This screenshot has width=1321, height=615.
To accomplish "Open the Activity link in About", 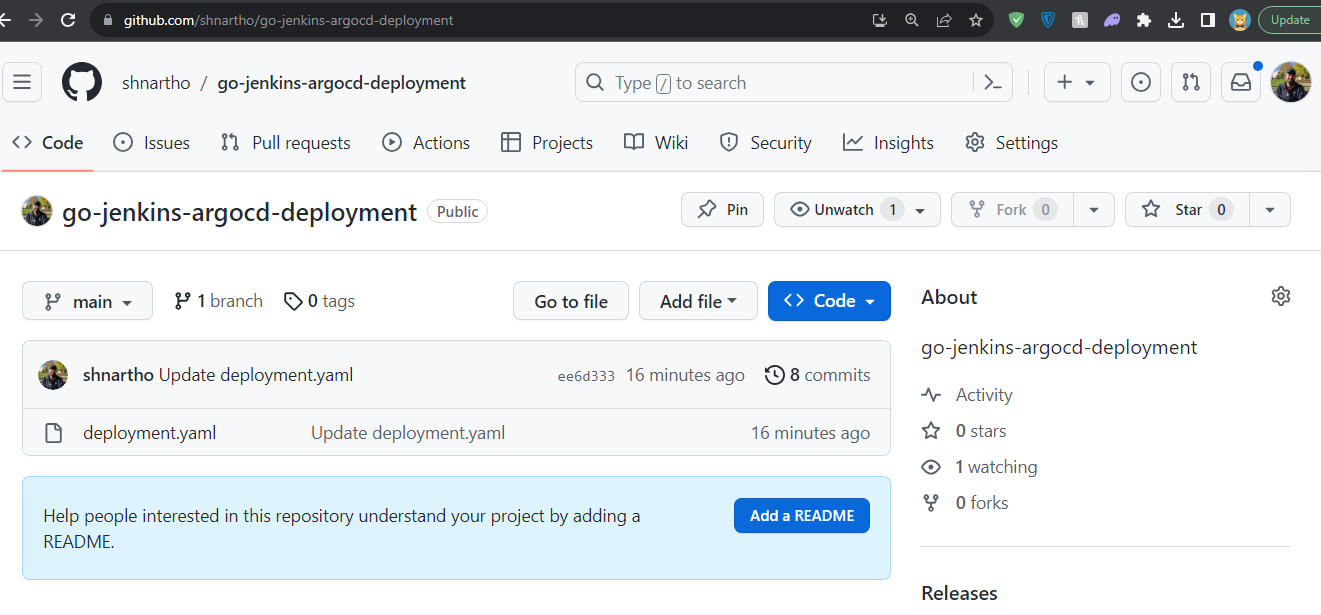I will coord(968,395).
